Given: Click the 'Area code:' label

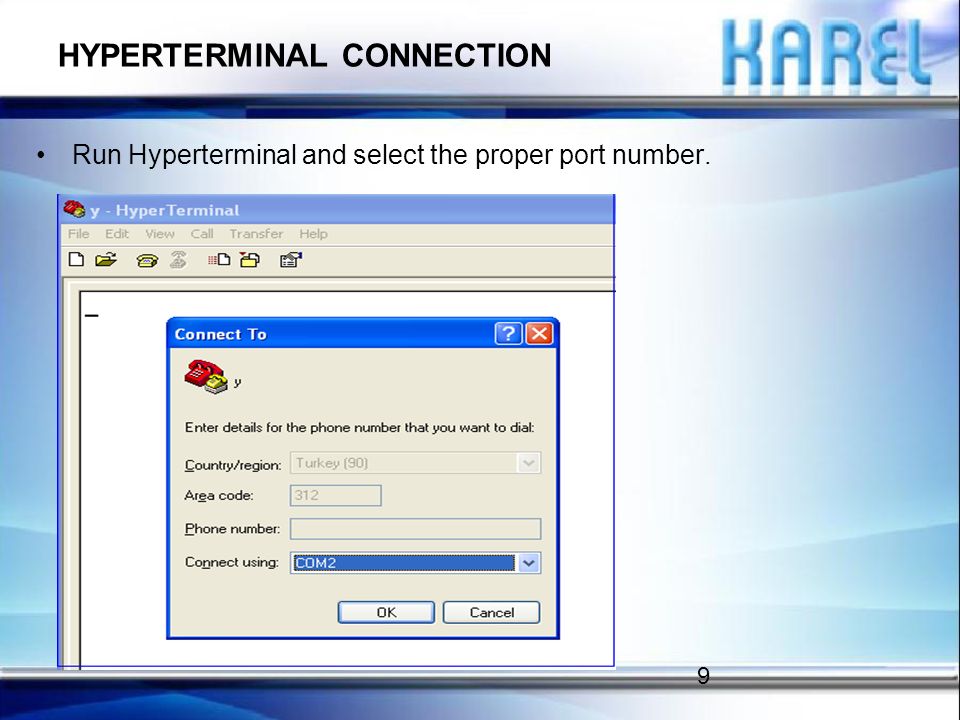Looking at the screenshot, I should (x=219, y=495).
